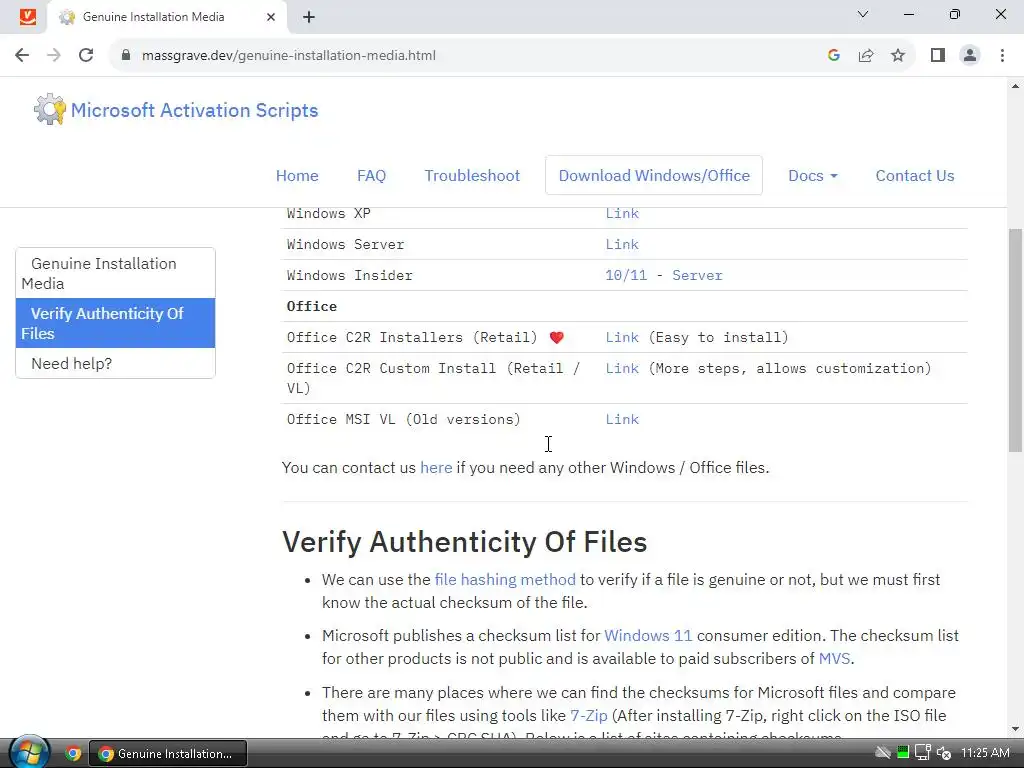Image resolution: width=1024 pixels, height=768 pixels.
Task: Click the muted volume tray icon
Action: click(x=944, y=753)
